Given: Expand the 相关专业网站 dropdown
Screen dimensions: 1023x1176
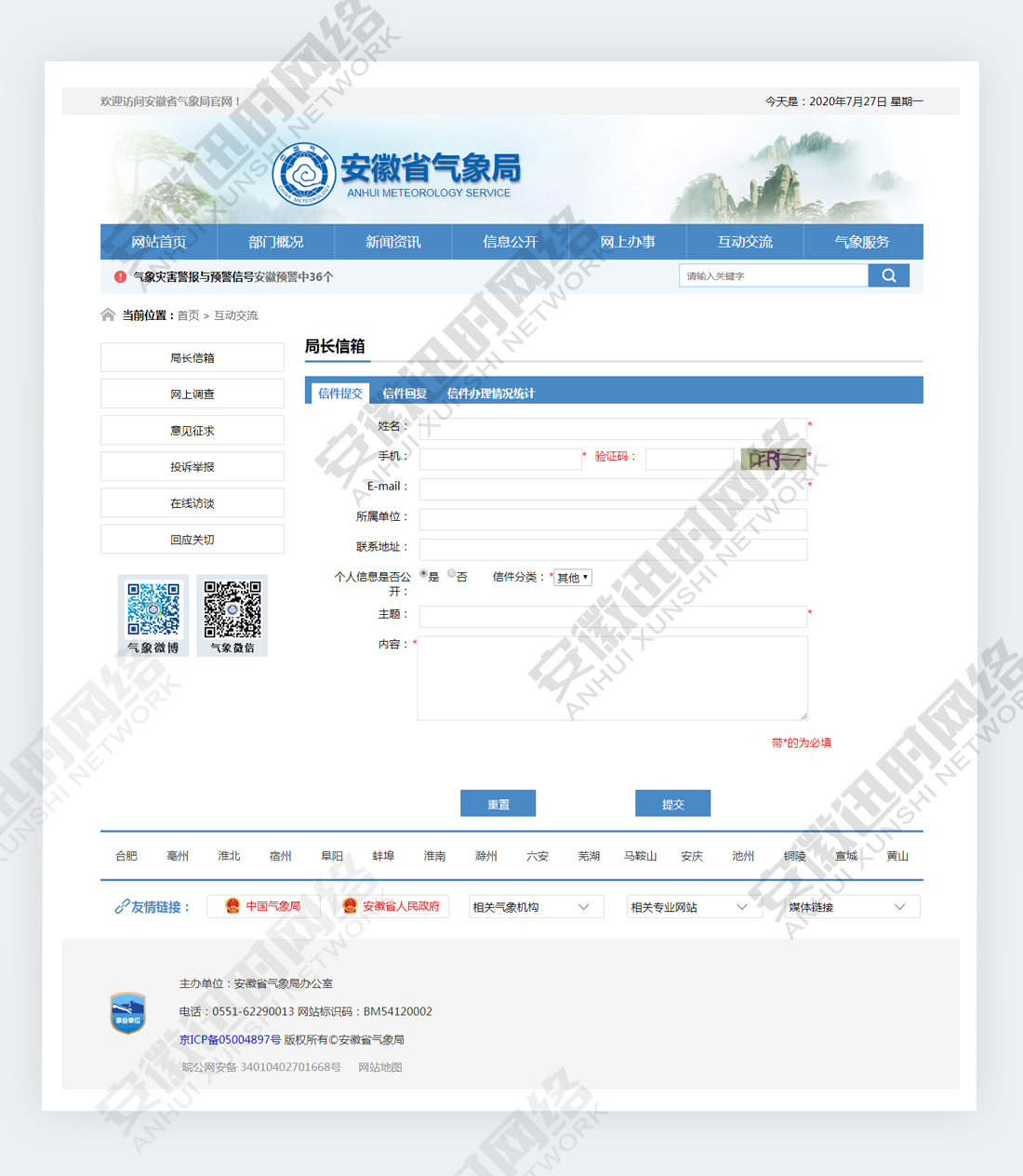Looking at the screenshot, I should click(694, 907).
